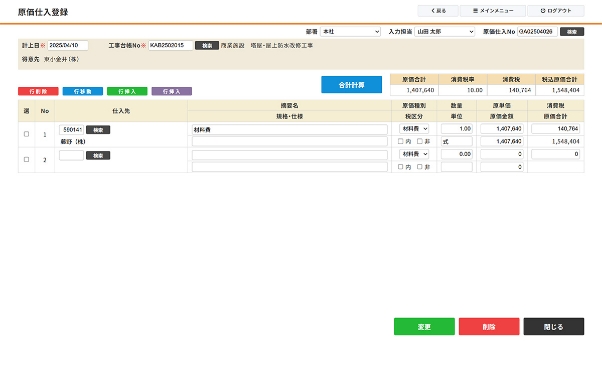Click the black 閉じる close button
Image resolution: width=602 pixels, height=376 pixels.
[x=554, y=326]
